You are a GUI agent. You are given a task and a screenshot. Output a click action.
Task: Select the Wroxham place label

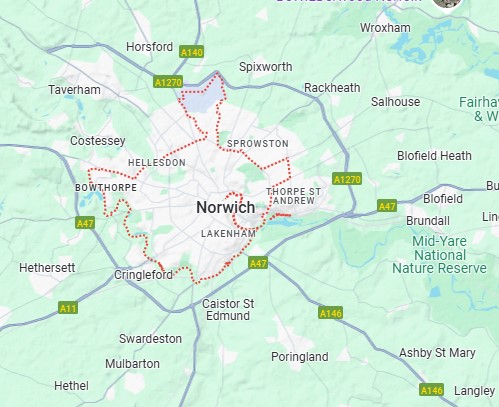(385, 28)
